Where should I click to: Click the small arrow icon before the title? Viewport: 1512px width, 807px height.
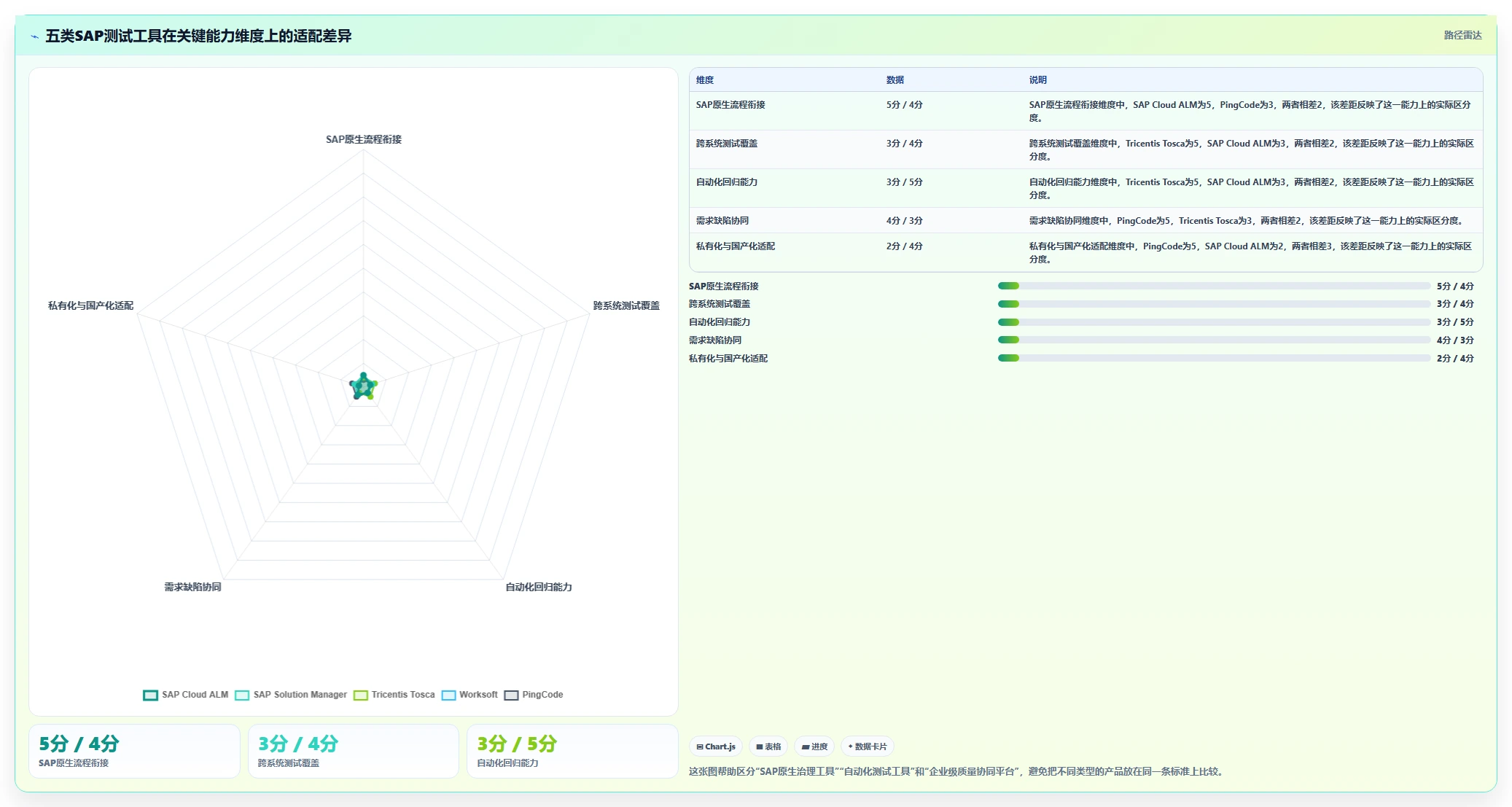pos(34,36)
